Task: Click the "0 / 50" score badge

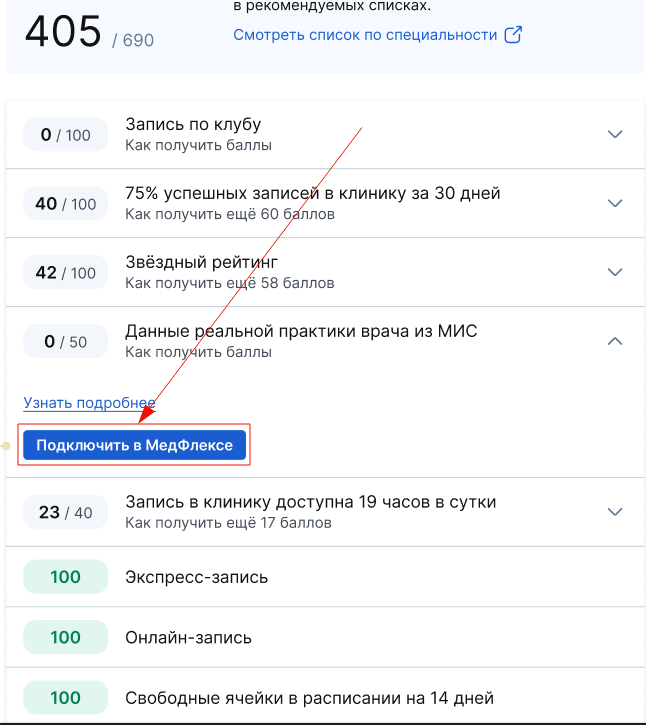Action: point(65,342)
